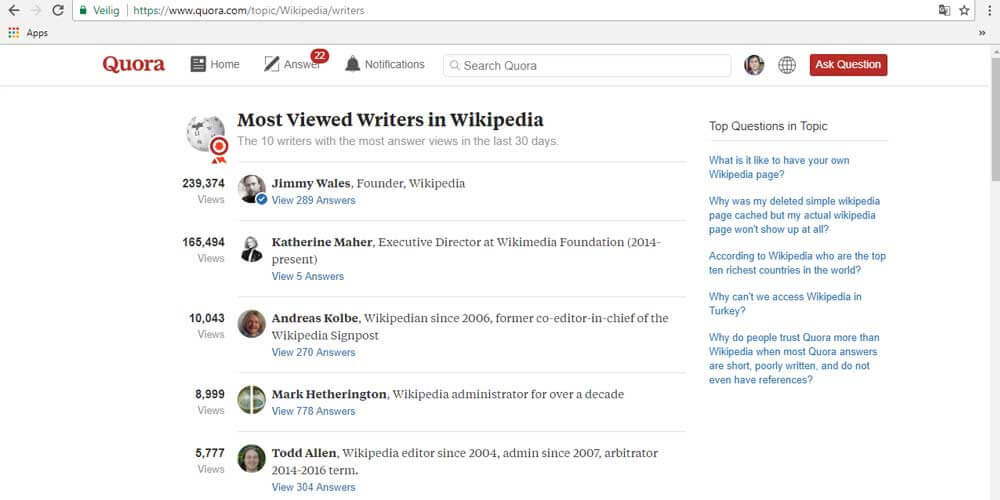Viewport: 1000px width, 500px height.
Task: Click the green secure padlock icon
Action: 83,10
